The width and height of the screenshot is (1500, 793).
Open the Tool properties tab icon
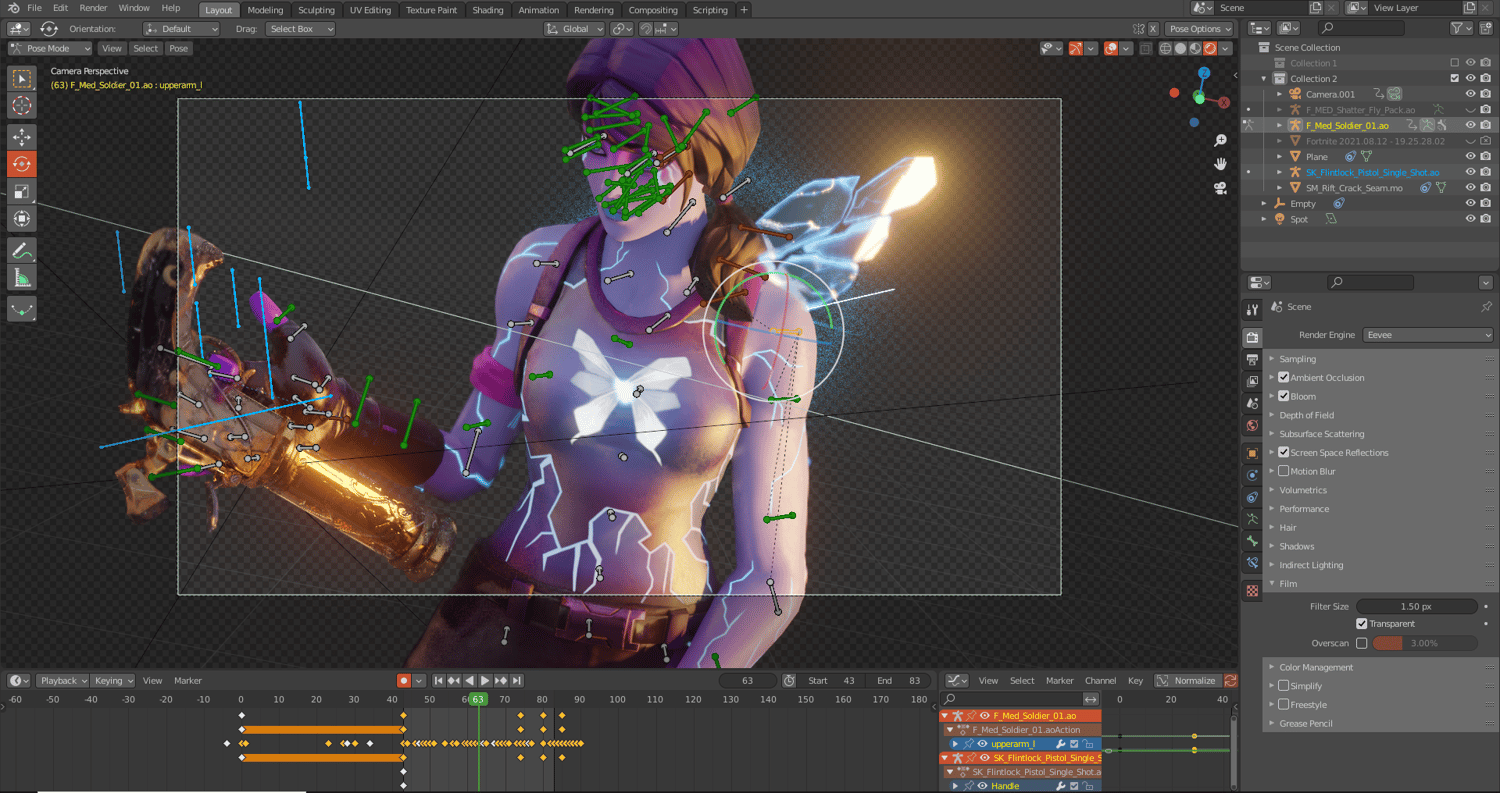point(1252,310)
